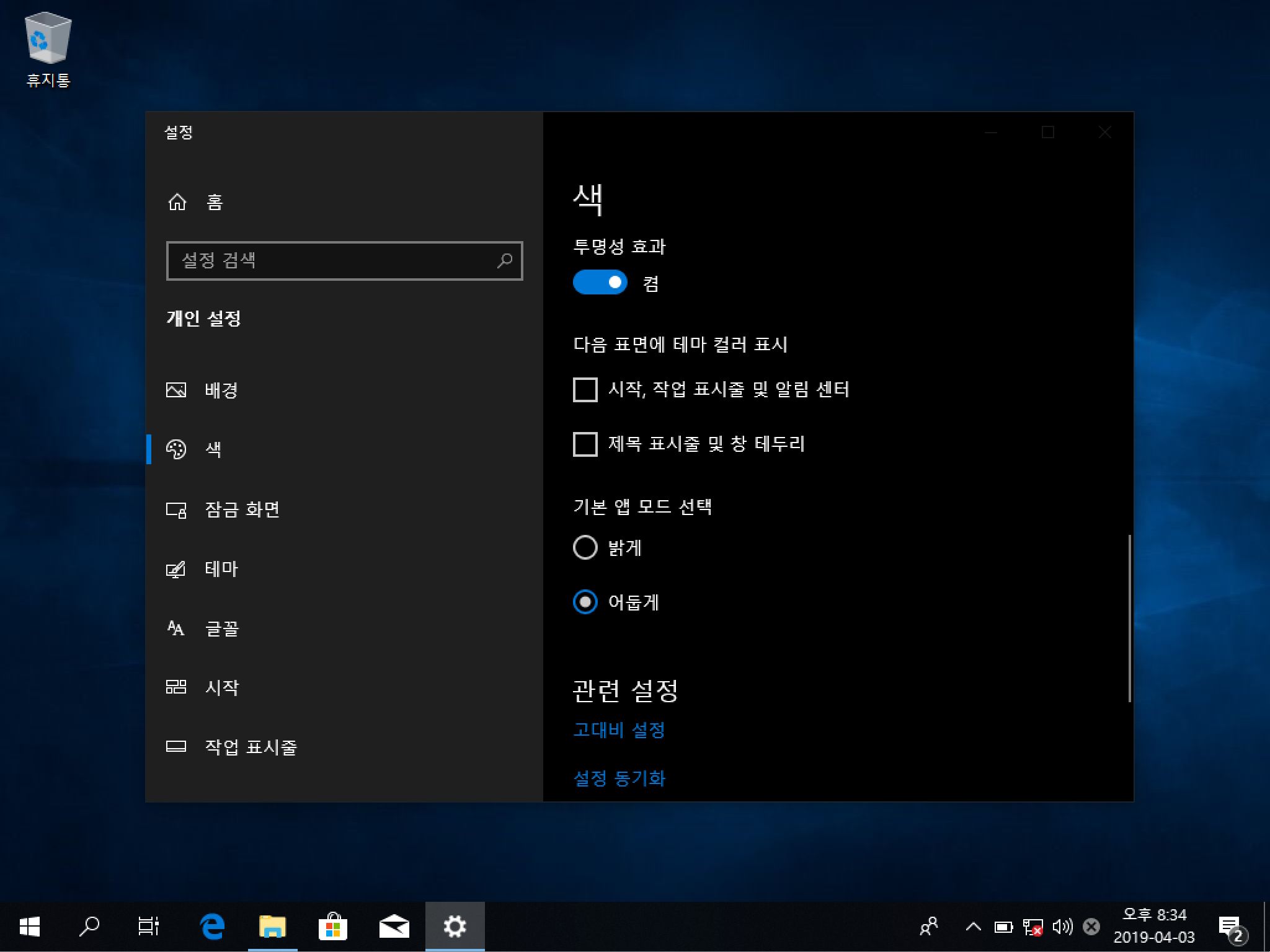Toggle the 투명성 효과 transparency switch
The image size is (1270, 952).
pyautogui.click(x=600, y=283)
